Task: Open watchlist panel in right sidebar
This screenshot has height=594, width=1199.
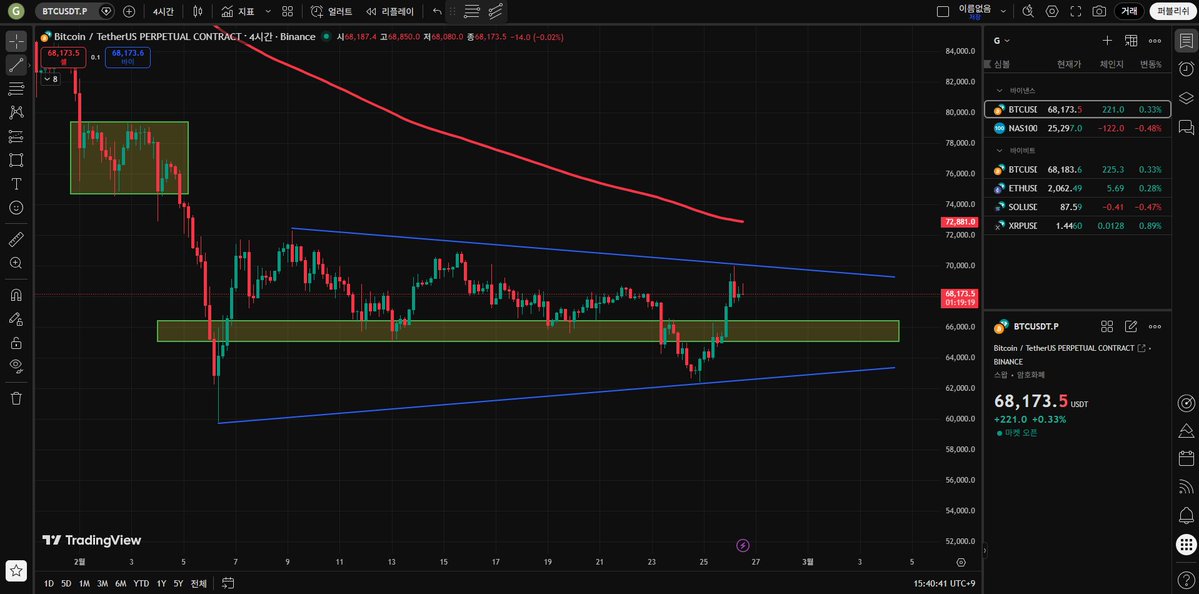Action: click(1186, 41)
